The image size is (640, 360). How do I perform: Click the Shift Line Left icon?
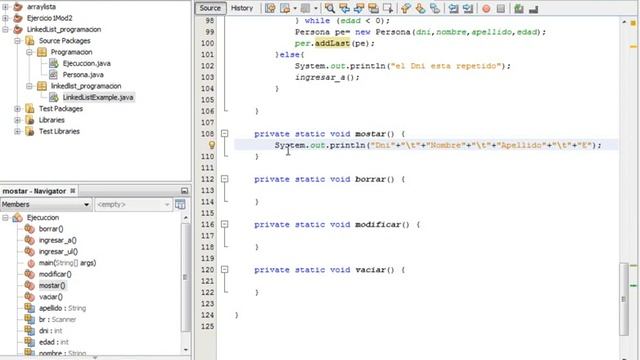tap(453, 8)
